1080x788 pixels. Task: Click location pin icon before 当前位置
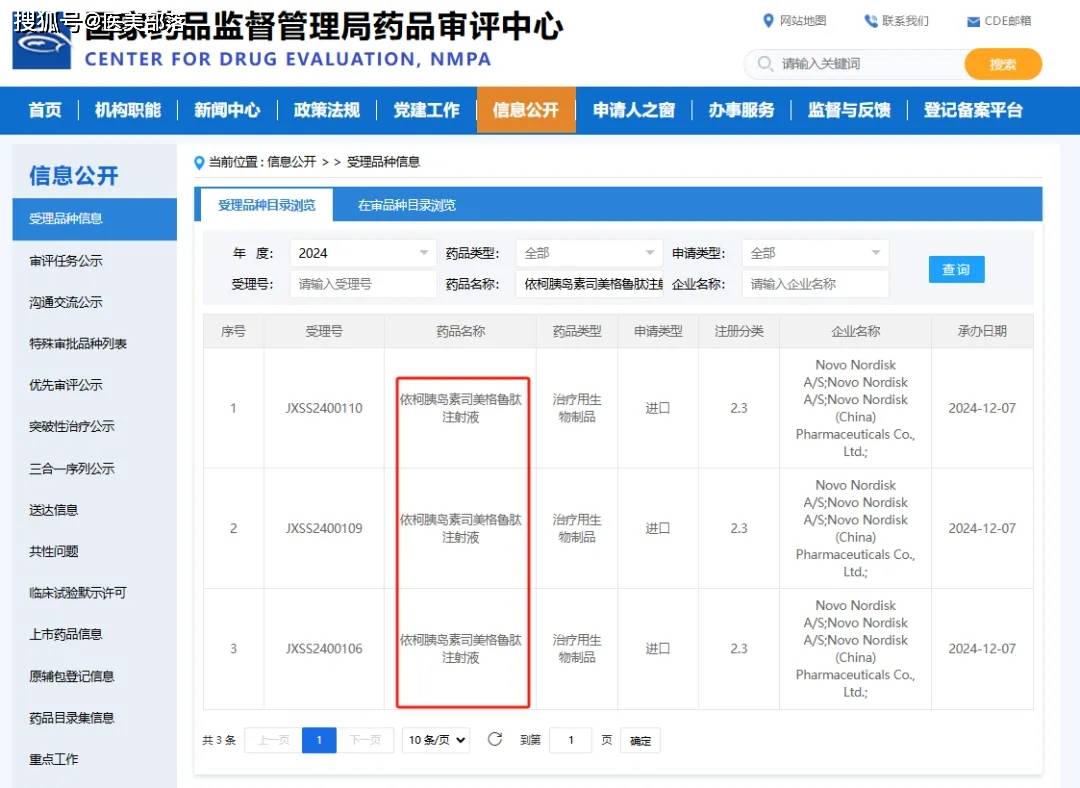click(x=199, y=163)
